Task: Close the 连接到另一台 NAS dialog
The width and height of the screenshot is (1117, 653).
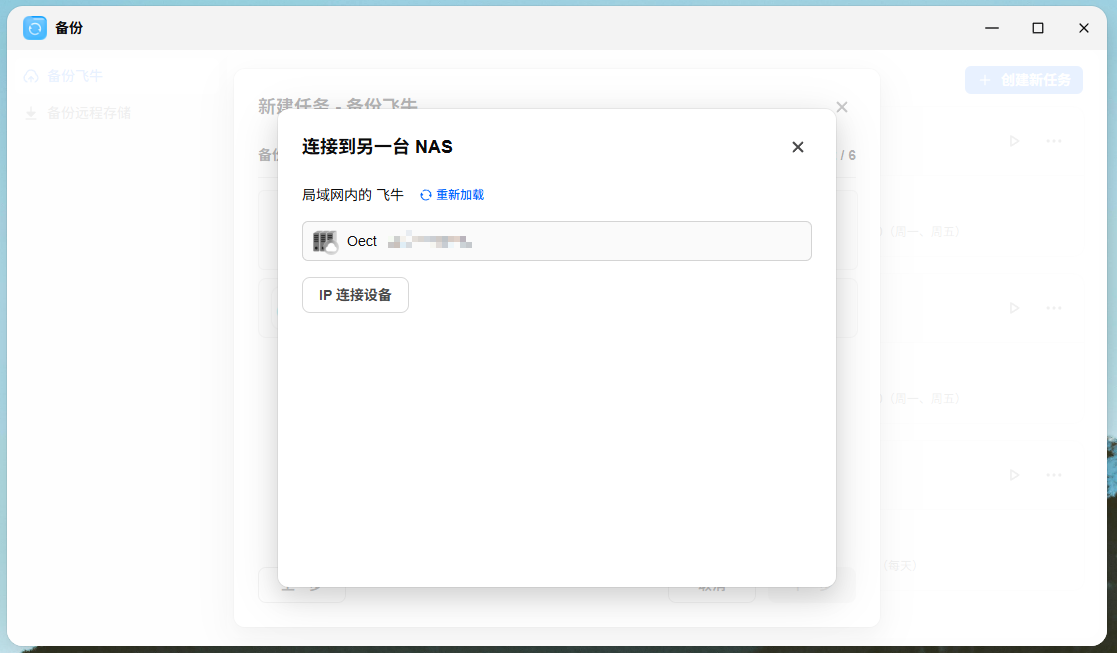Action: (798, 147)
